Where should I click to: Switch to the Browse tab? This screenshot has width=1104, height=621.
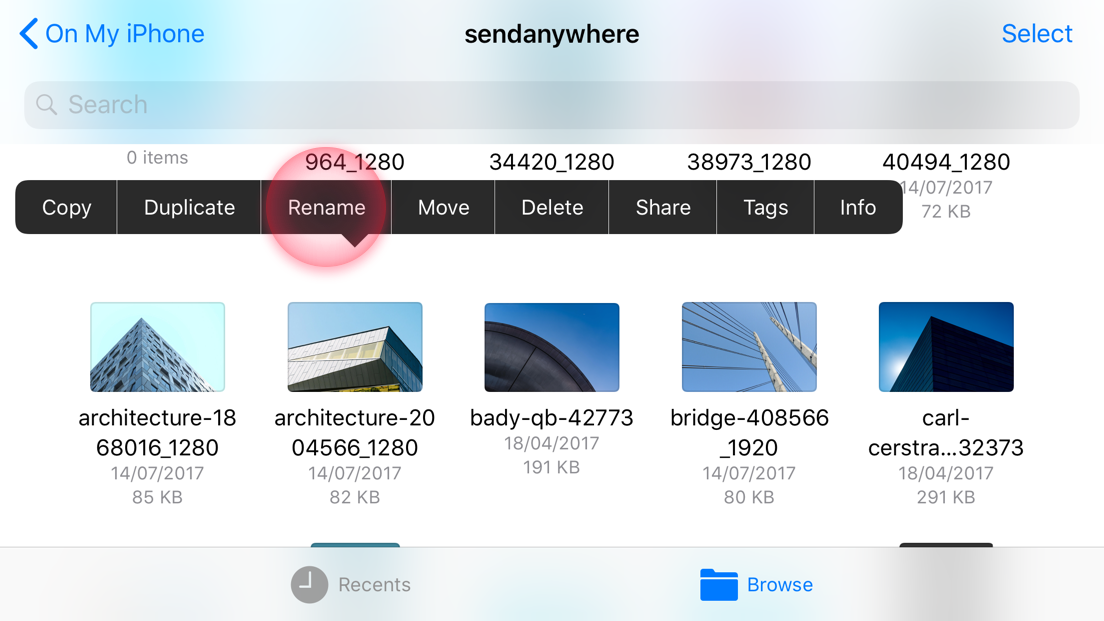tap(756, 584)
